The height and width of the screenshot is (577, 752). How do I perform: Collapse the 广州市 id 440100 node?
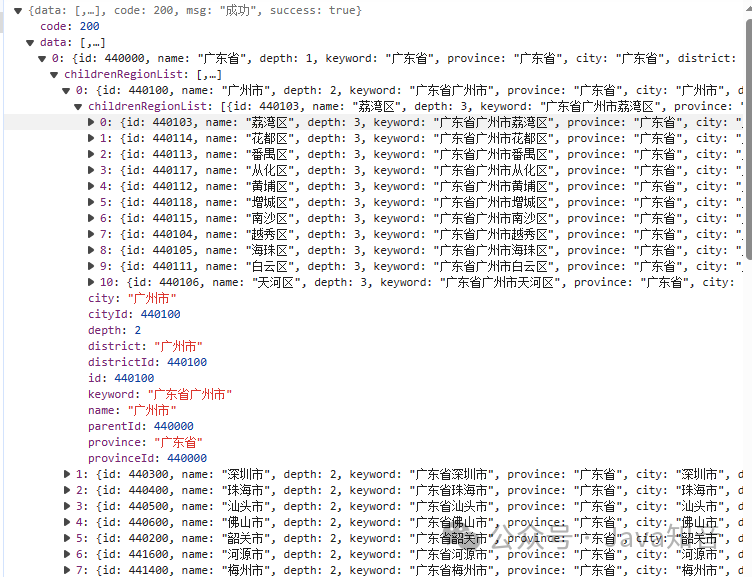coord(66,91)
